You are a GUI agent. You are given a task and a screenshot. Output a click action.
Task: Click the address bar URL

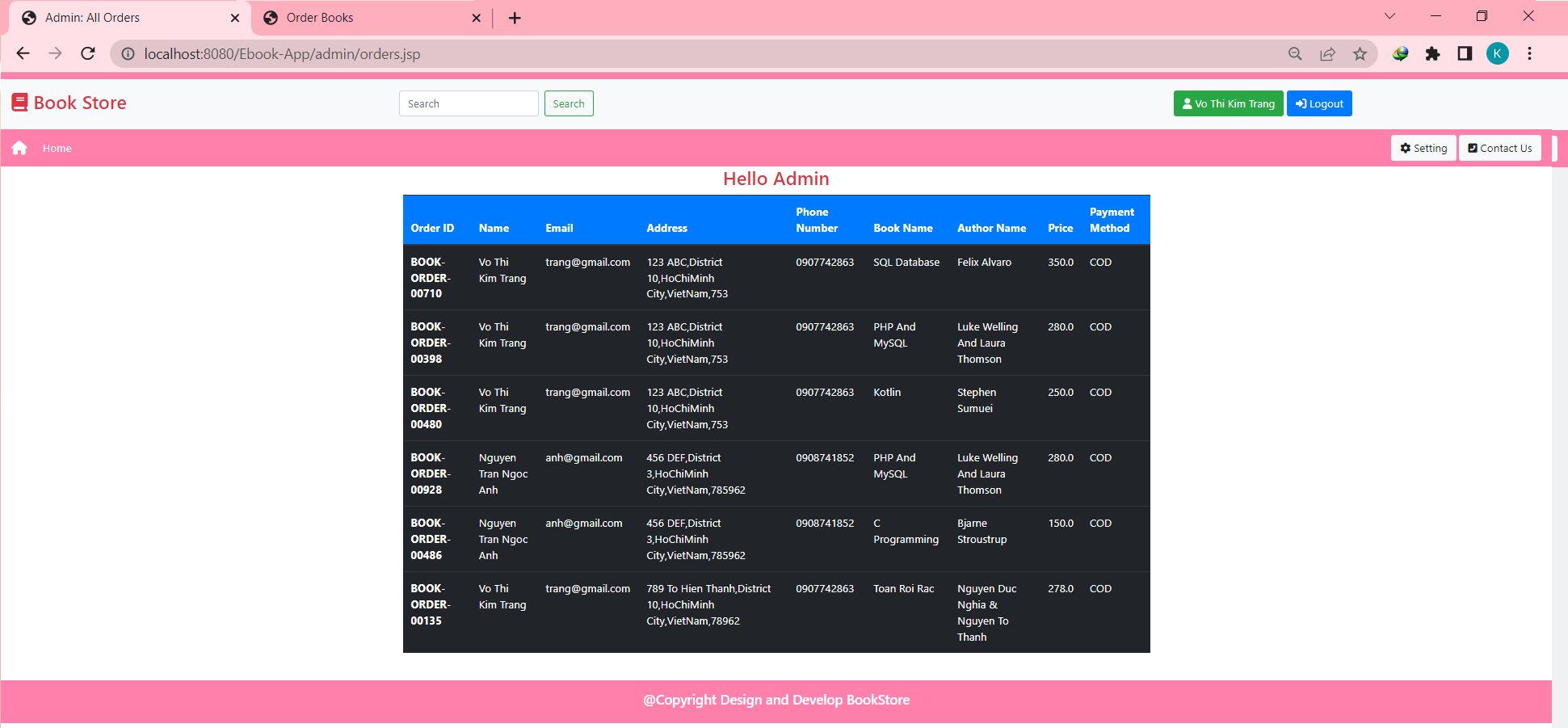282,54
